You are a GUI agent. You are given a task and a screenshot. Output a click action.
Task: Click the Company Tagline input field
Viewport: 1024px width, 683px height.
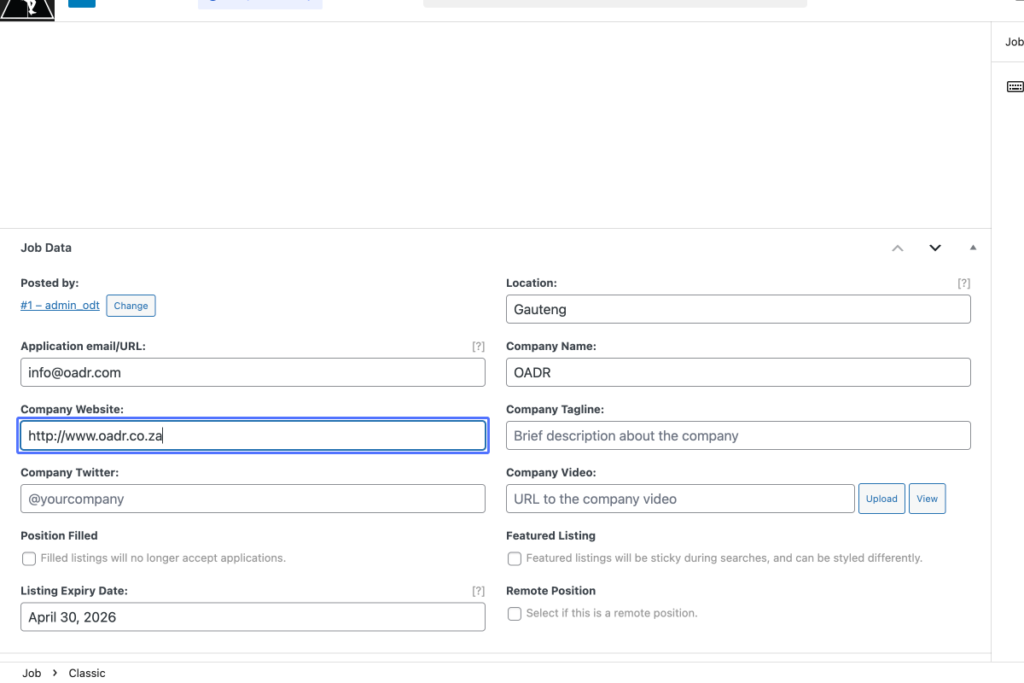pos(738,436)
